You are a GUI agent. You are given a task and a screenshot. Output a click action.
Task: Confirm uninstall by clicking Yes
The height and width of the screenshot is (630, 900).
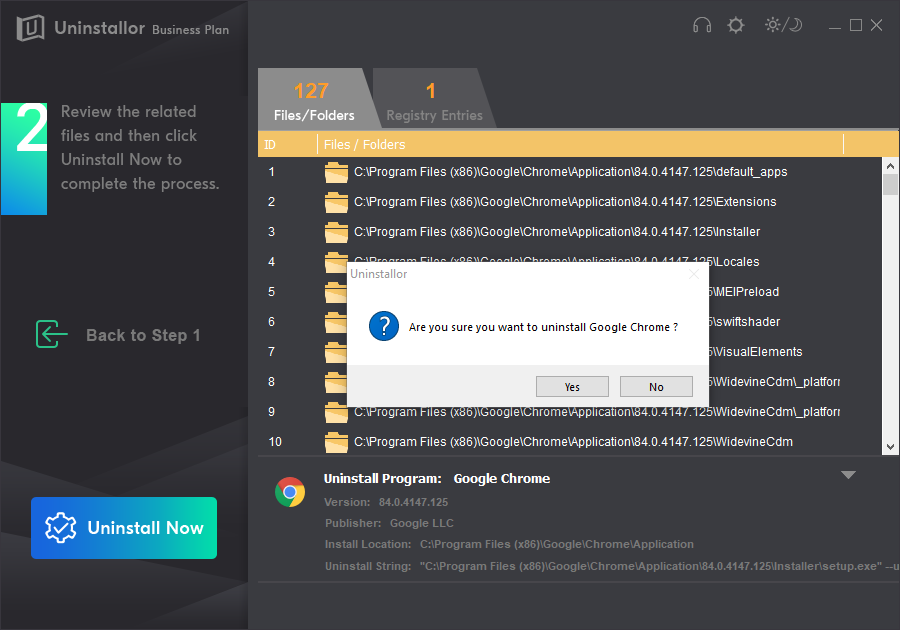[572, 387]
